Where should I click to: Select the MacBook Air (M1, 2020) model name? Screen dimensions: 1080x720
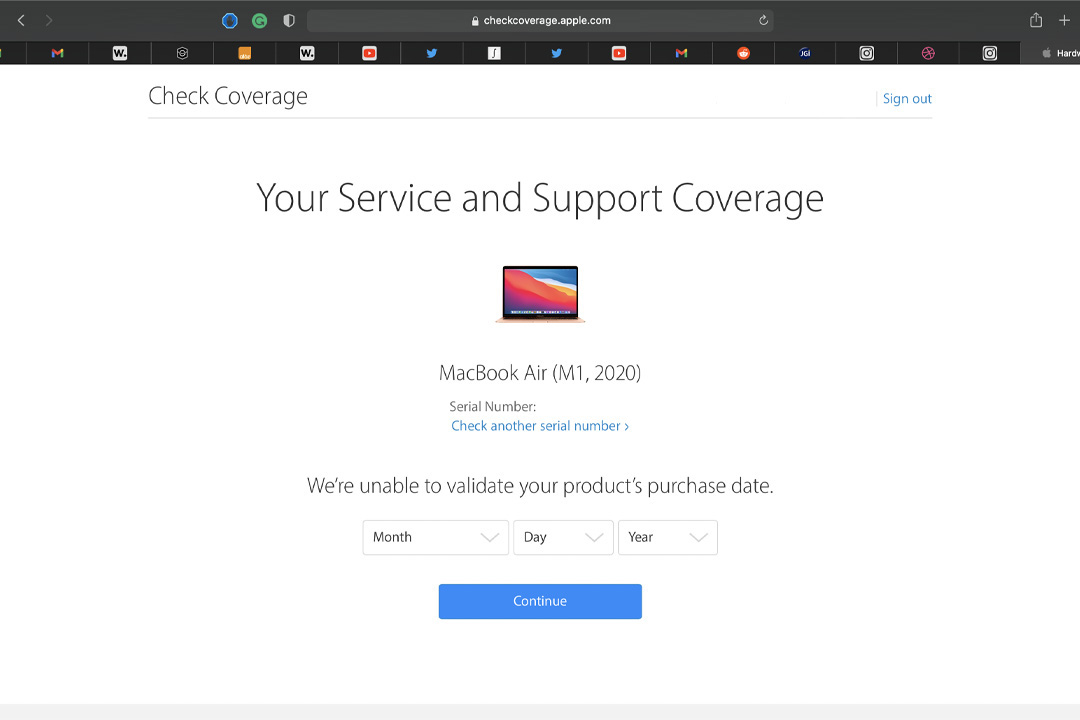tap(540, 373)
